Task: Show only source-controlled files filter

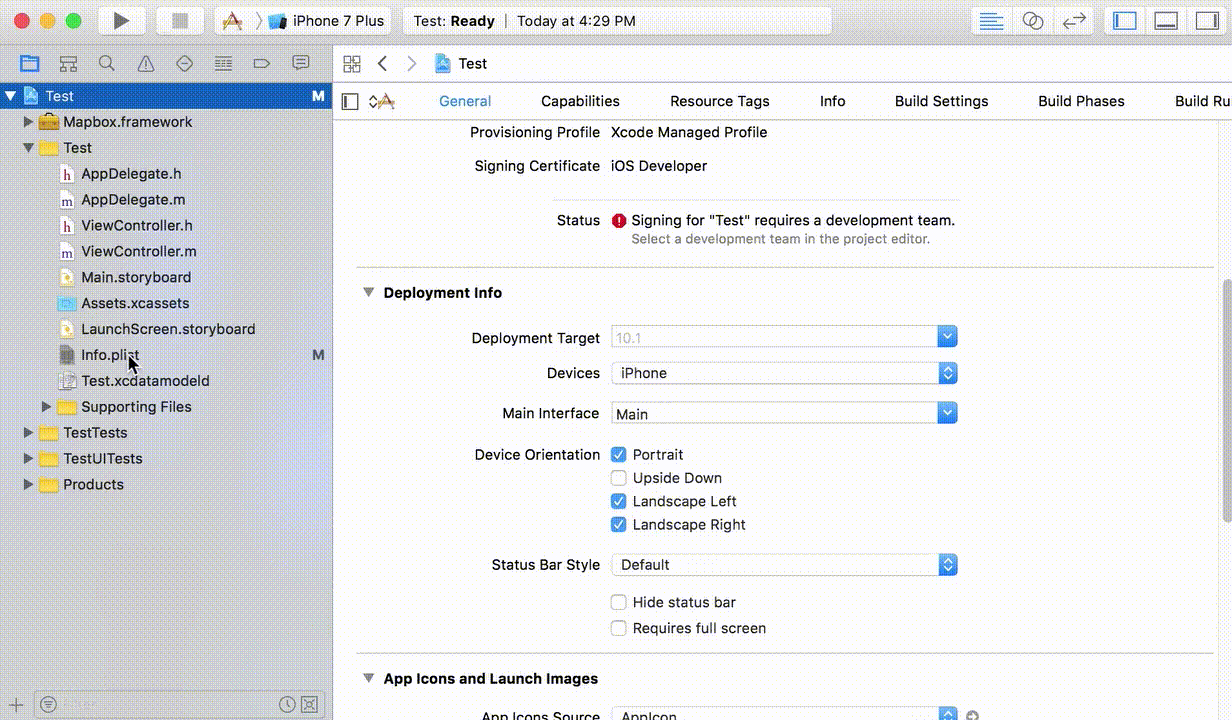Action: (309, 704)
